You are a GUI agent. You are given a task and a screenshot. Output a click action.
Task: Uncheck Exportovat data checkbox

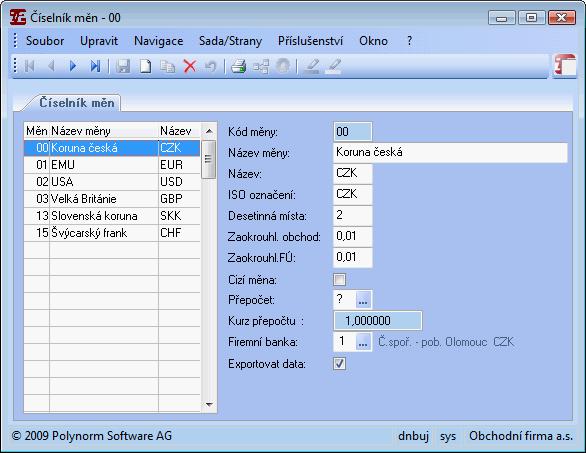[339, 363]
